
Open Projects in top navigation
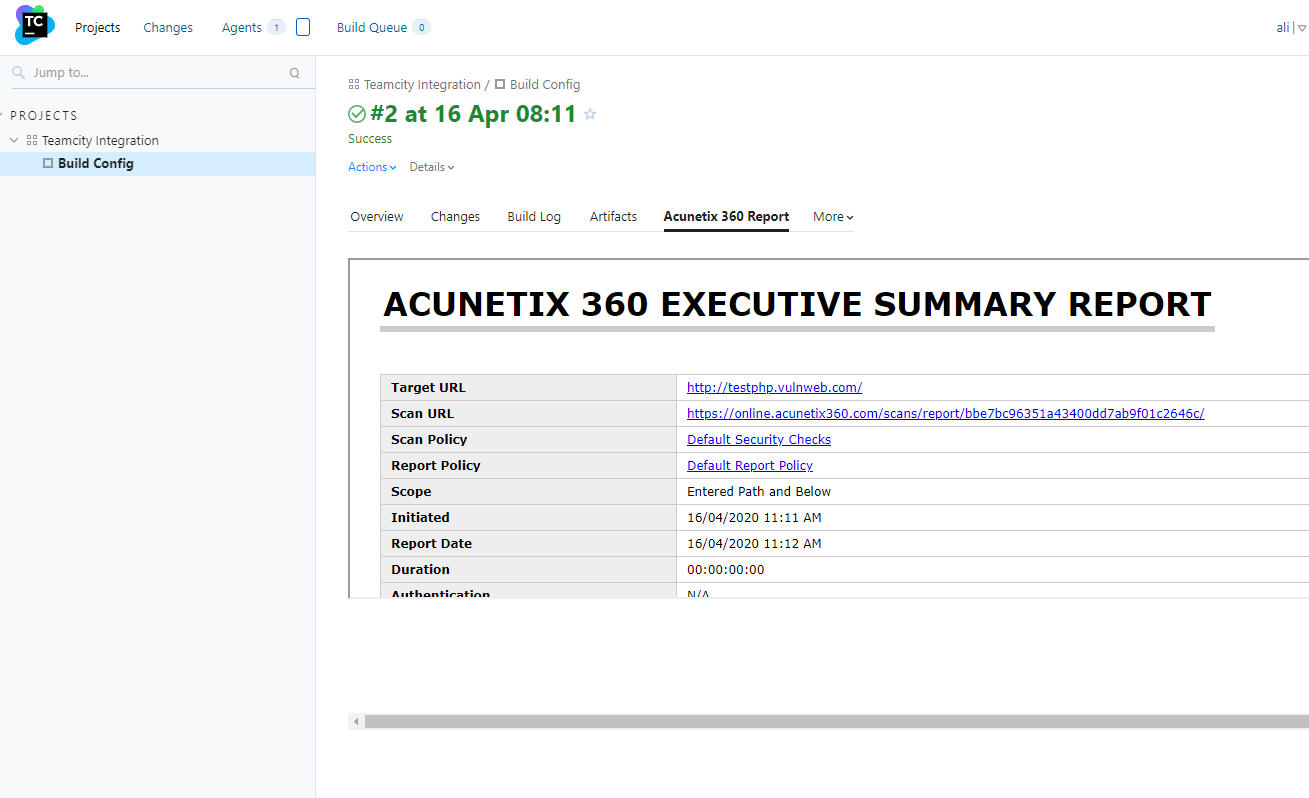98,28
